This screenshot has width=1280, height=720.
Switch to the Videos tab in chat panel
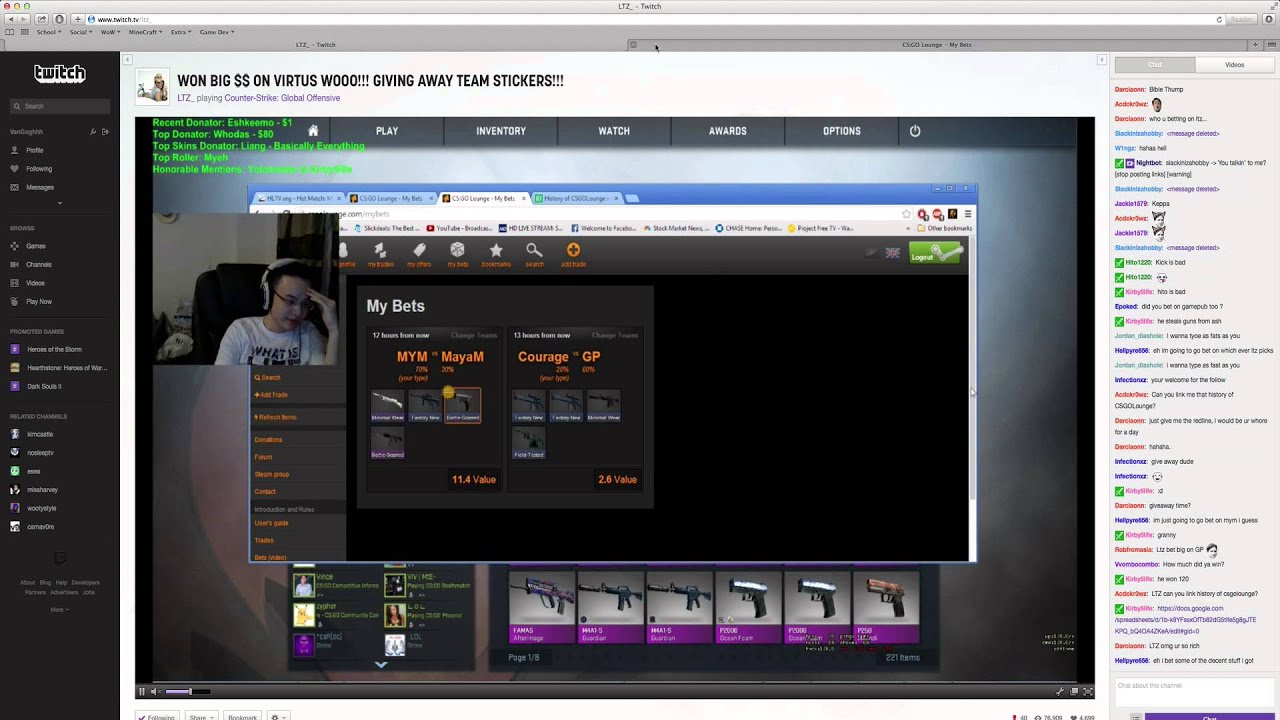pyautogui.click(x=1234, y=65)
